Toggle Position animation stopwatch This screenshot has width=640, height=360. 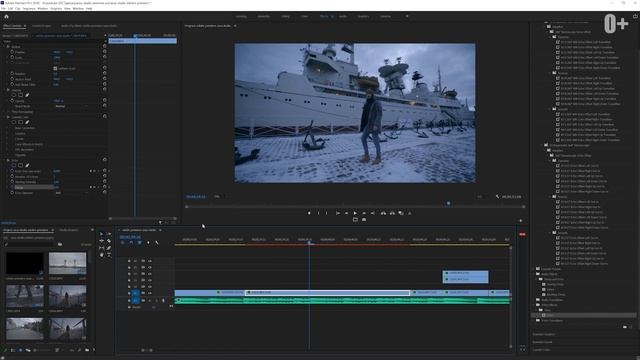coord(12,52)
